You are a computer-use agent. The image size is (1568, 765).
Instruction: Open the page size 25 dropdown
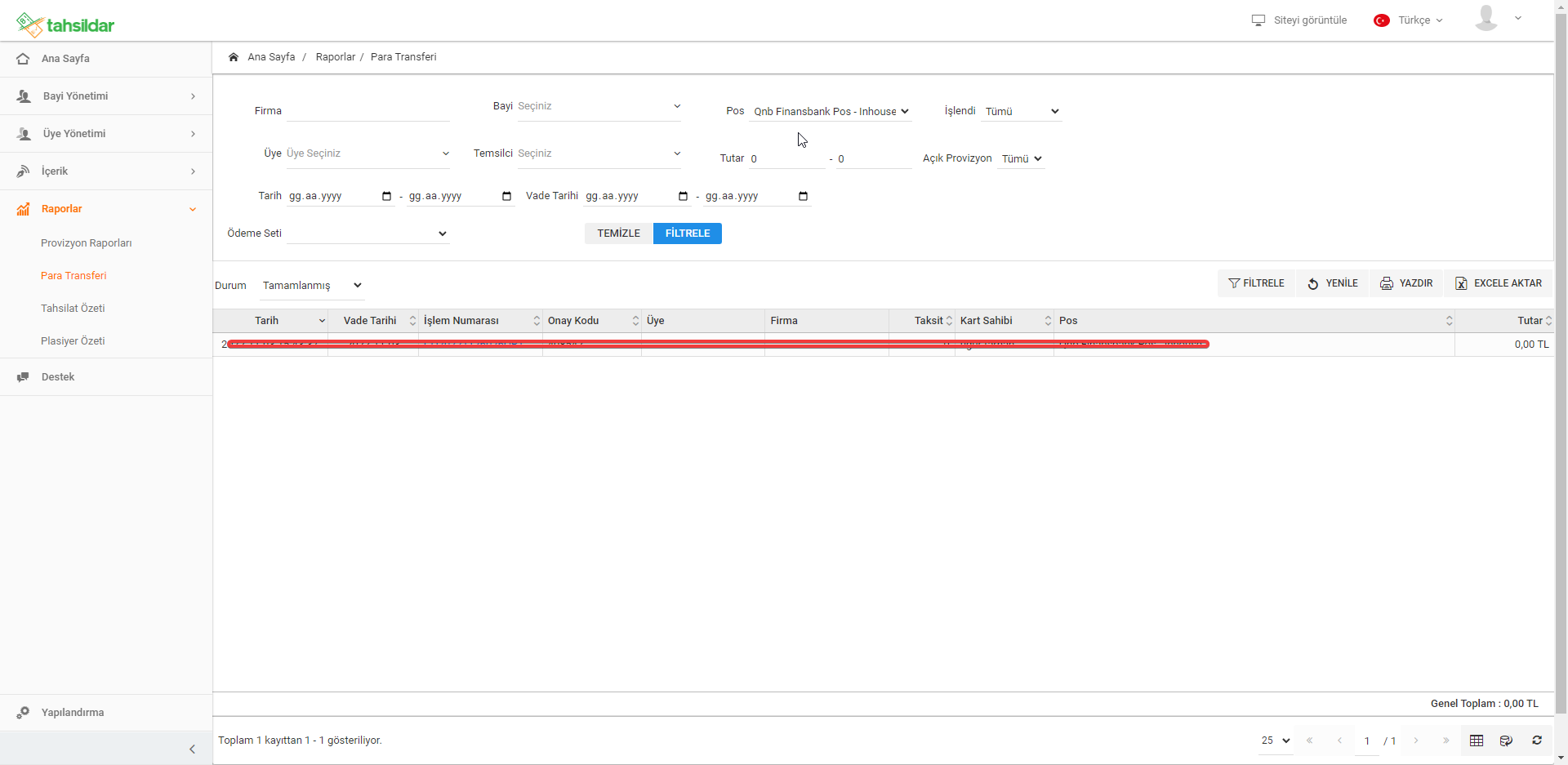[x=1276, y=741]
